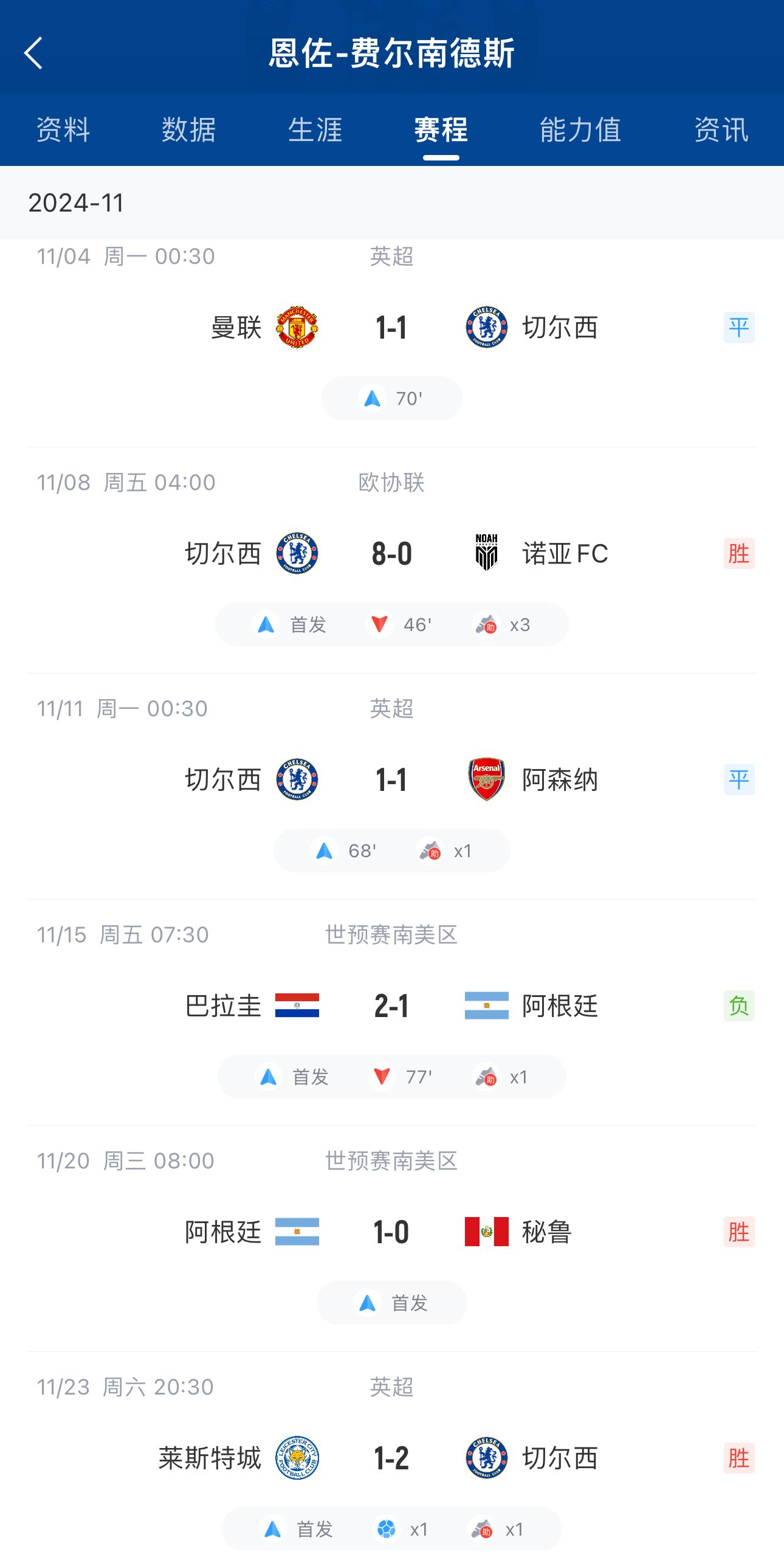
Task: Tap the Arsenal club crest
Action: (486, 779)
